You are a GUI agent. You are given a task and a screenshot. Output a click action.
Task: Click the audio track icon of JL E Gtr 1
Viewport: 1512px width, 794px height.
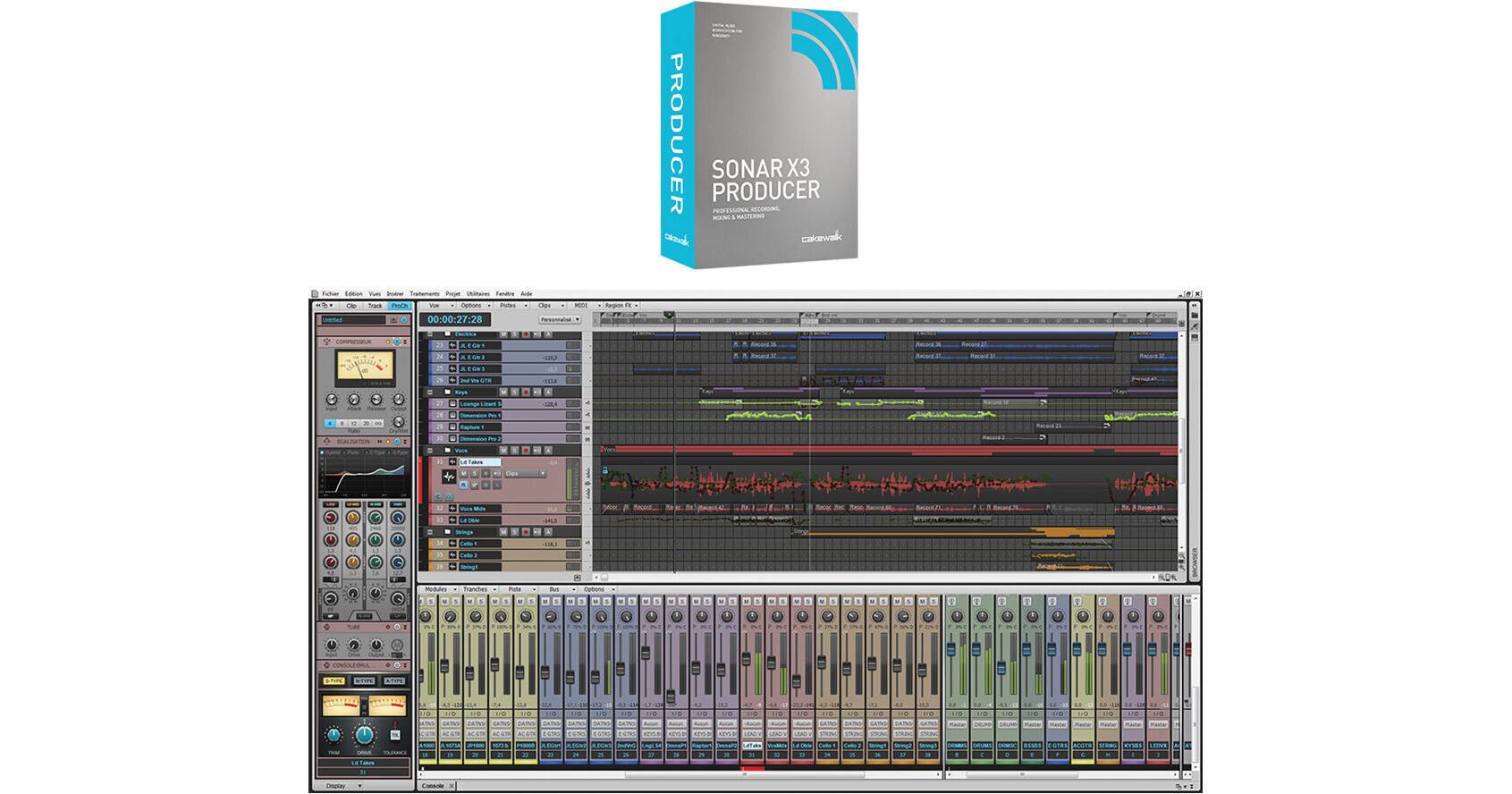tap(452, 345)
